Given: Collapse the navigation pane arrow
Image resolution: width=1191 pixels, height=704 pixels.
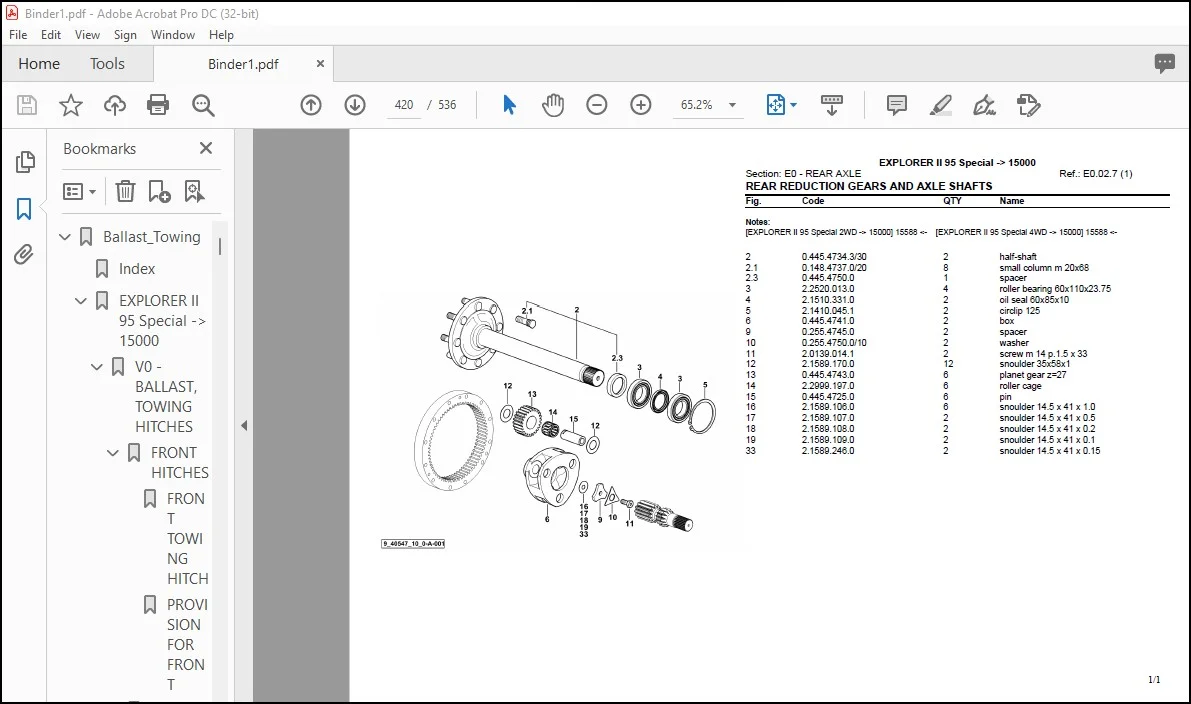Looking at the screenshot, I should 244,425.
